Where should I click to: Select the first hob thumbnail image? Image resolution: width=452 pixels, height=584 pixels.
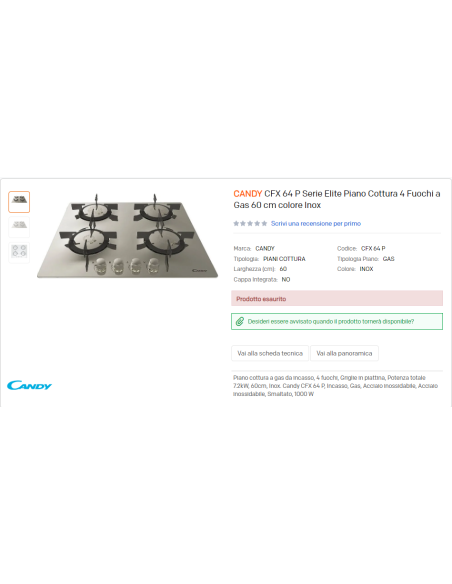[x=19, y=202]
